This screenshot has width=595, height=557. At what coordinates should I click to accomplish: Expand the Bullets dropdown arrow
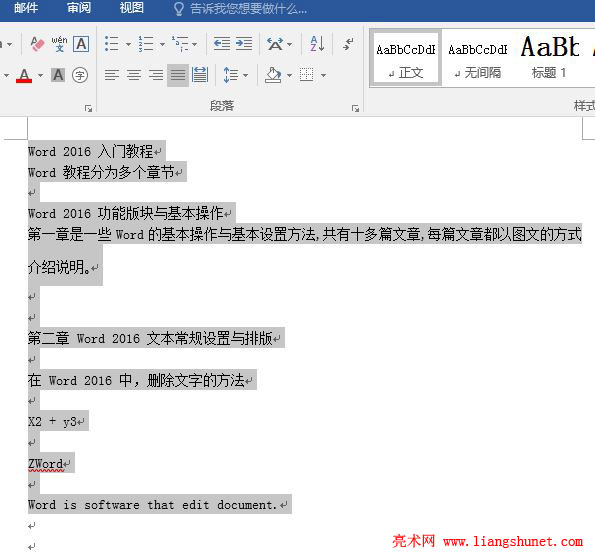(128, 44)
